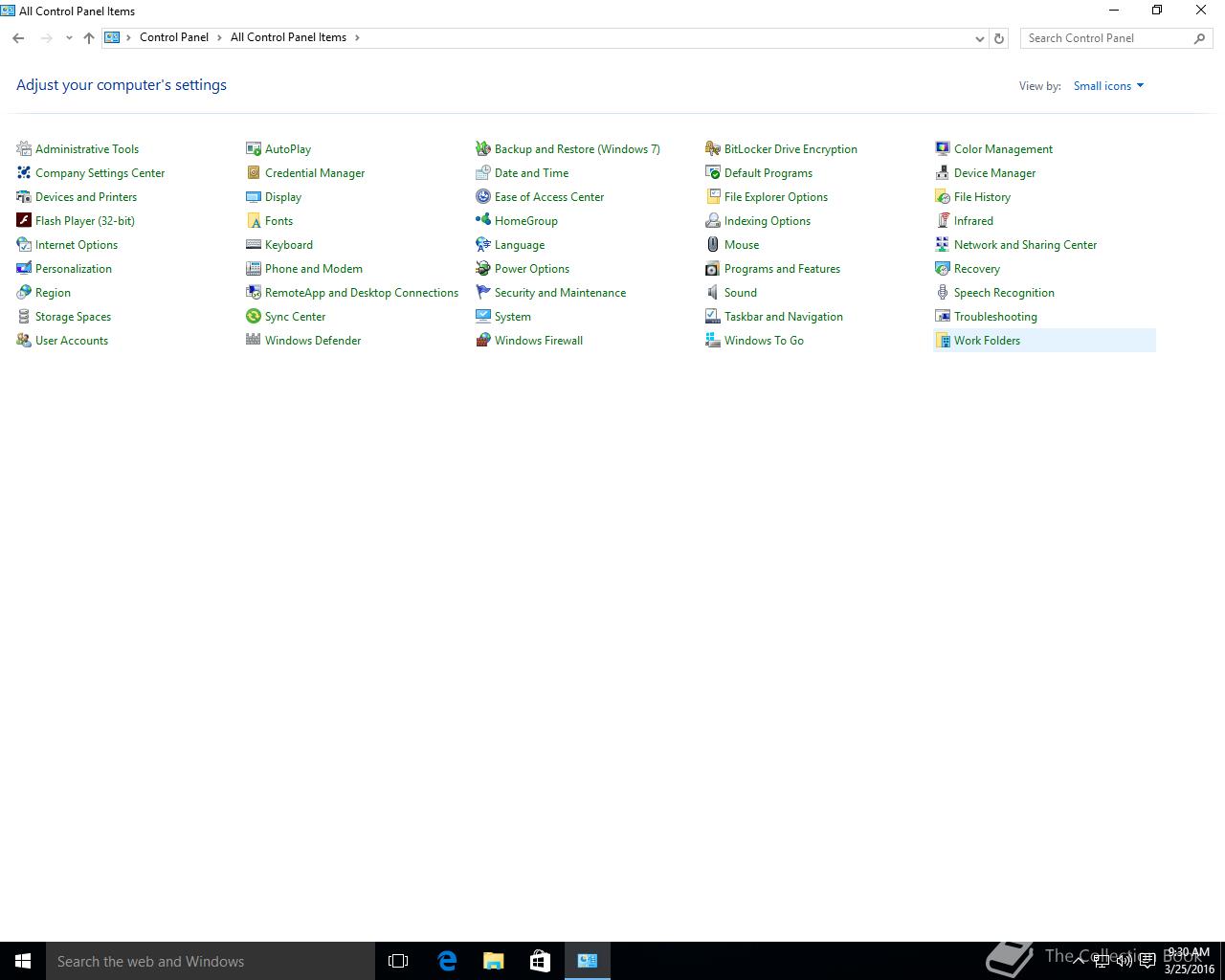Click the Windows Firewall icon
This screenshot has width=1225, height=980.
coord(483,340)
